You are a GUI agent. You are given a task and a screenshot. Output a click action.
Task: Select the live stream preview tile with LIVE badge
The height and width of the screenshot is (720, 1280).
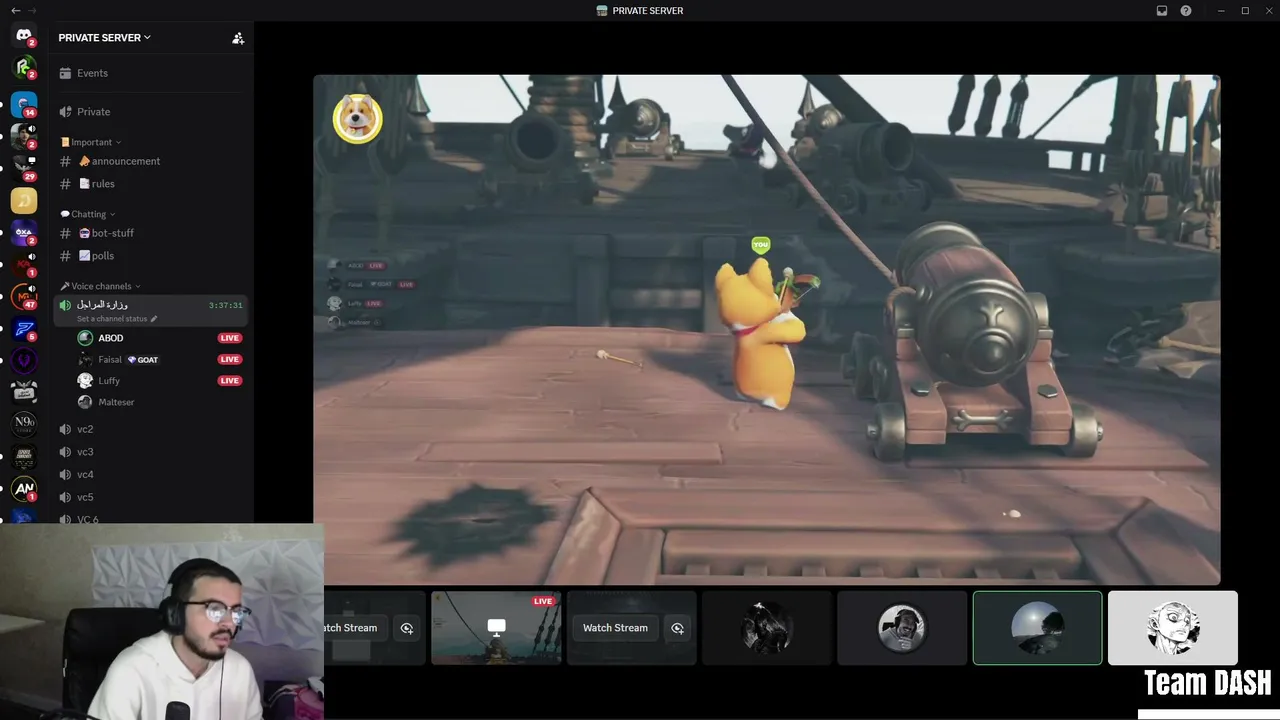496,628
